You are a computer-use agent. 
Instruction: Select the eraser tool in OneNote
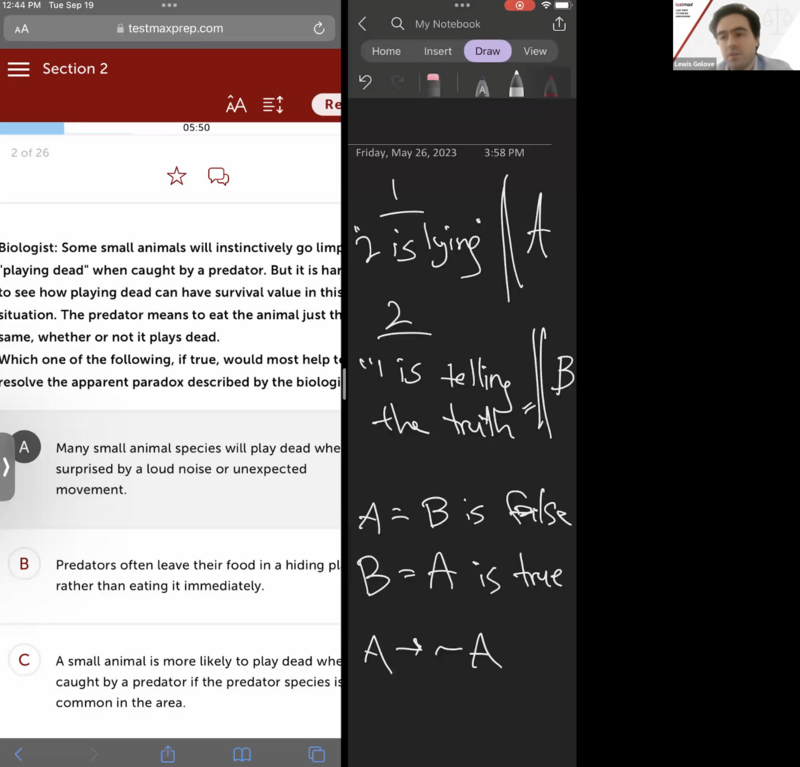[x=433, y=84]
